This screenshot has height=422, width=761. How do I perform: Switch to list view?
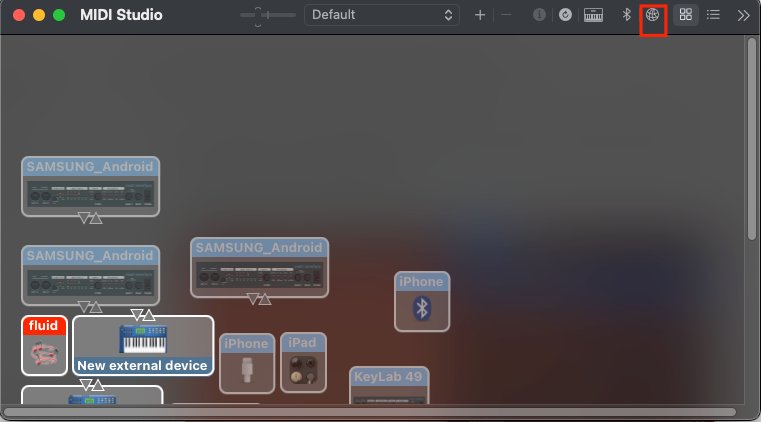tap(713, 15)
